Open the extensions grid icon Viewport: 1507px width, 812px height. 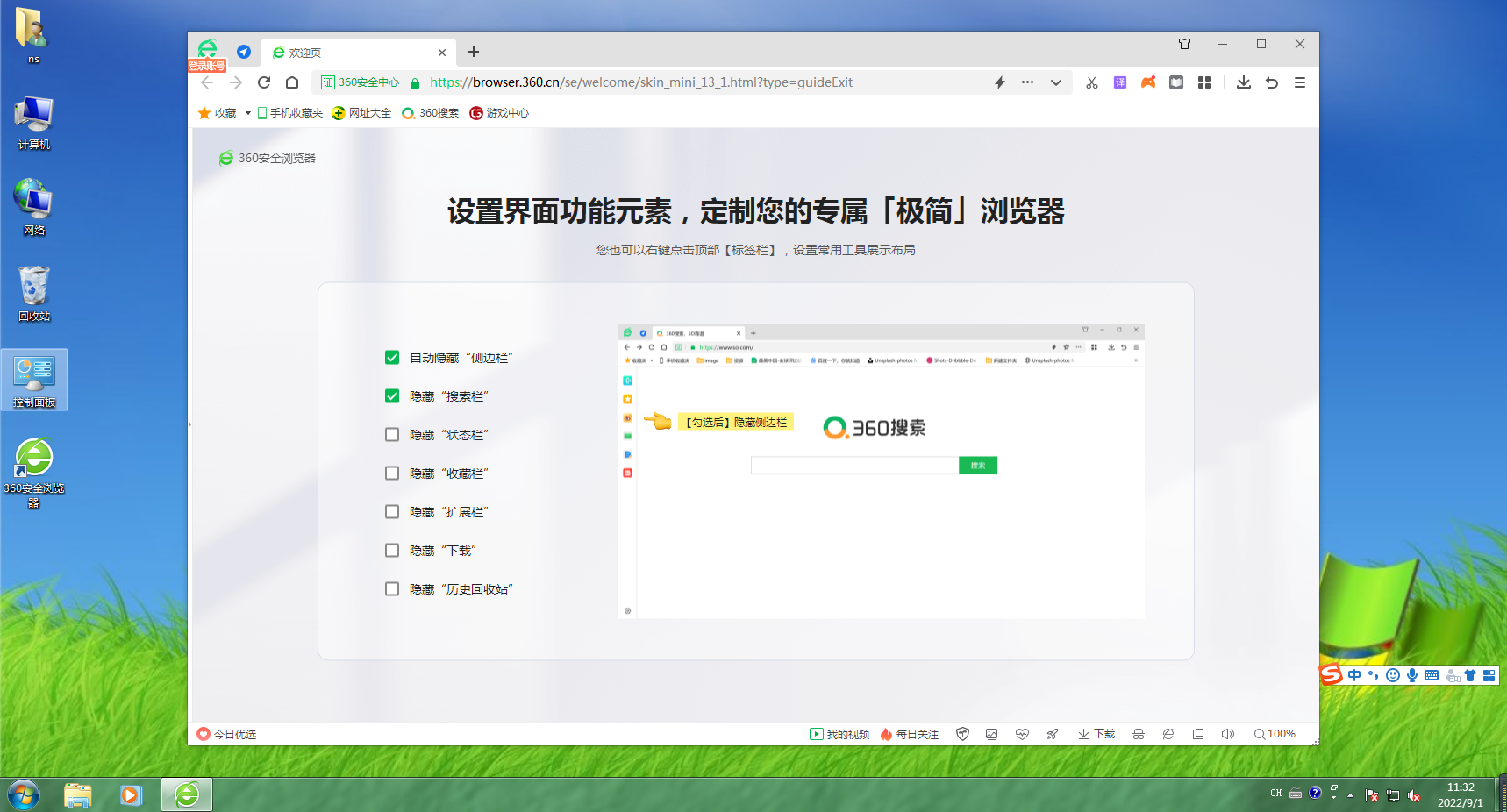click(x=1204, y=82)
